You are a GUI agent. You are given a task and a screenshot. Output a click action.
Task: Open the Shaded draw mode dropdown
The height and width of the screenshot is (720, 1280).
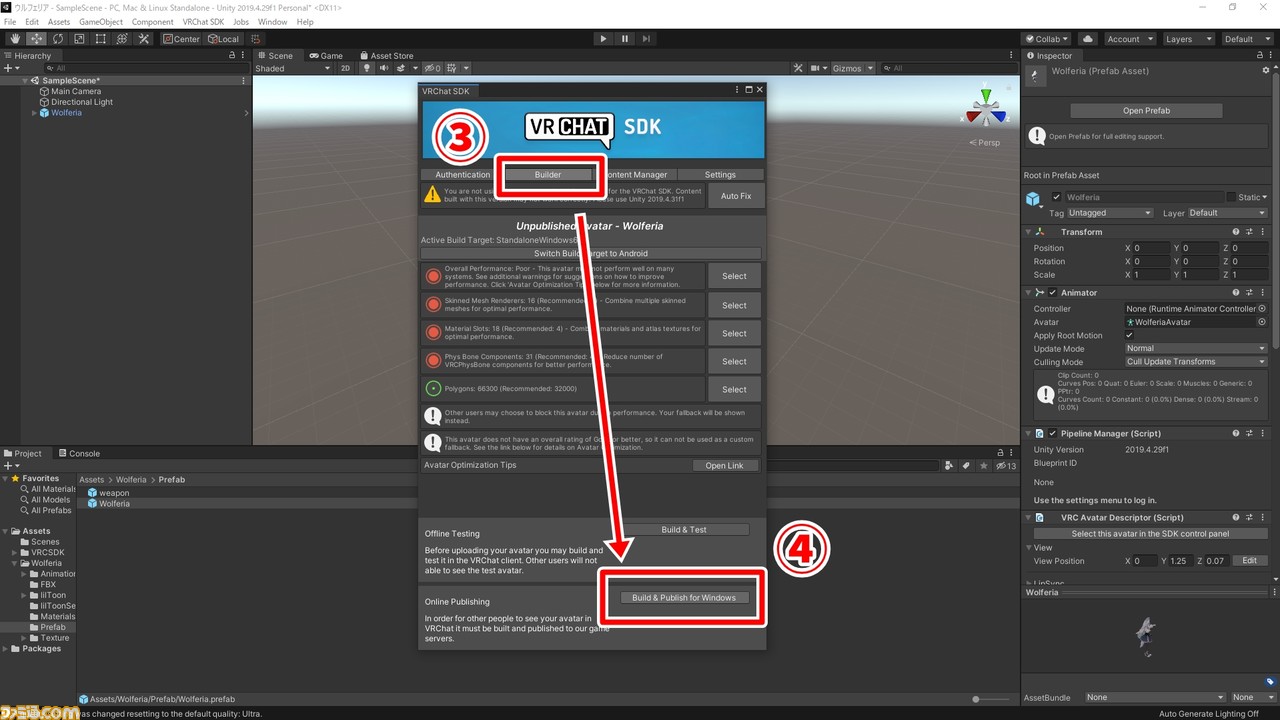click(x=293, y=68)
